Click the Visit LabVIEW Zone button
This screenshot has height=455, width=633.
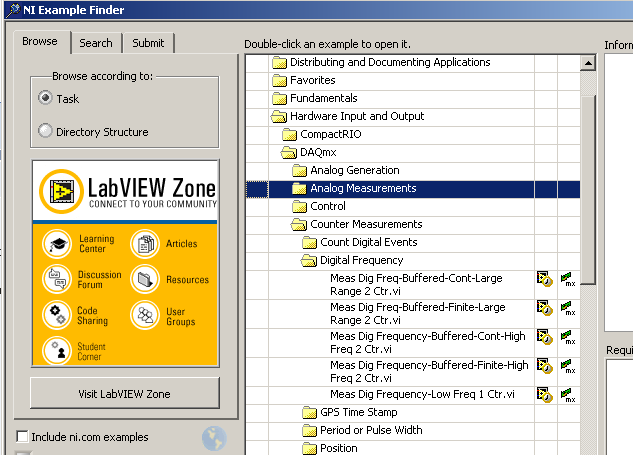click(x=125, y=394)
